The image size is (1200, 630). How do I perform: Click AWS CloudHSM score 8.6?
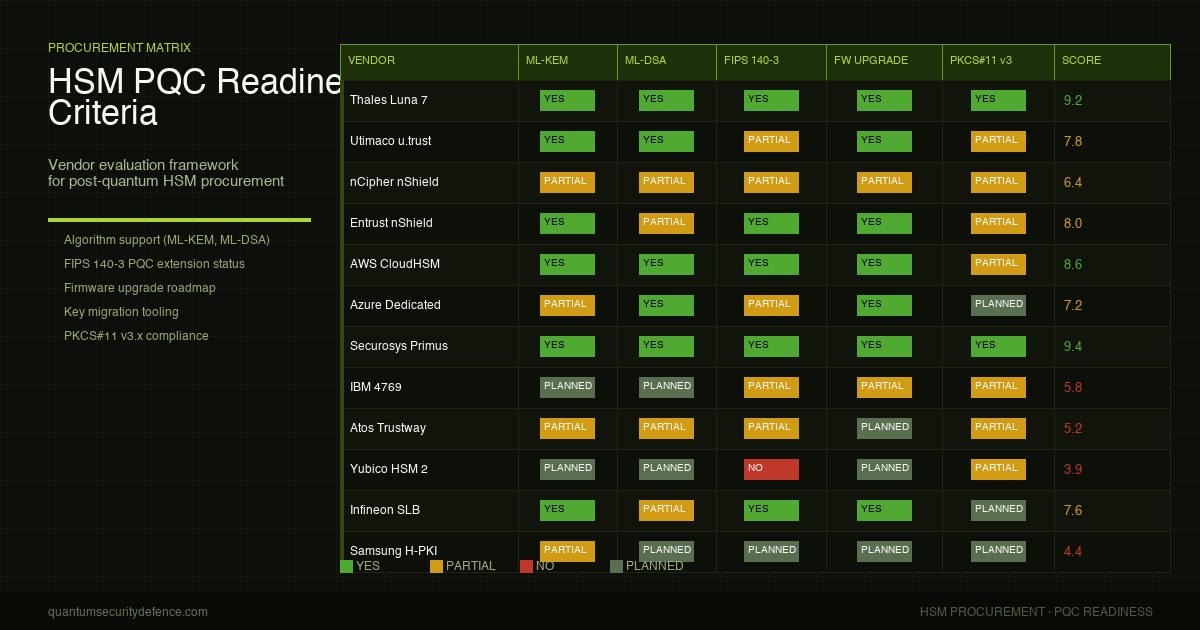(1073, 264)
